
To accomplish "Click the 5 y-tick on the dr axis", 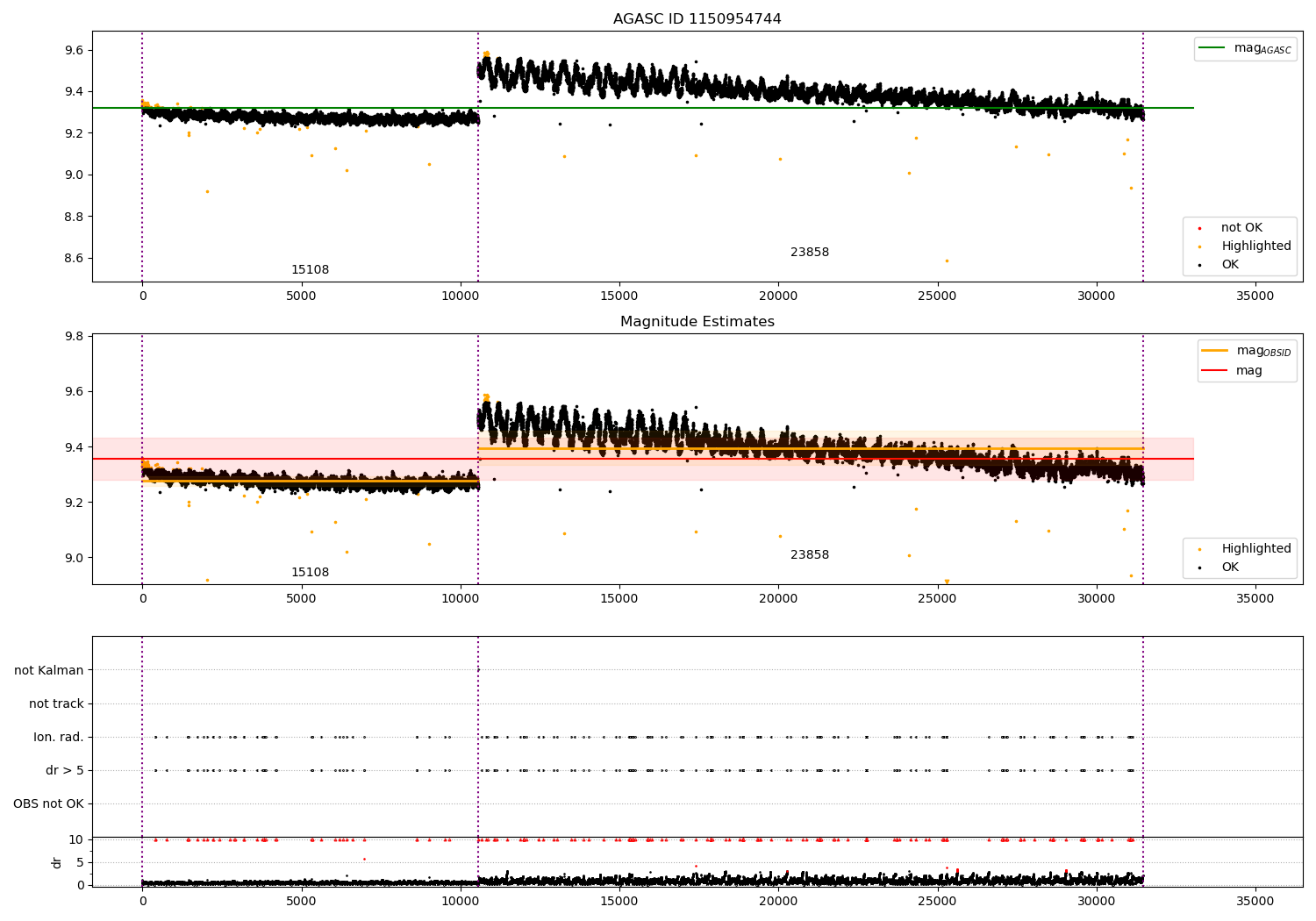I will (x=80, y=863).
